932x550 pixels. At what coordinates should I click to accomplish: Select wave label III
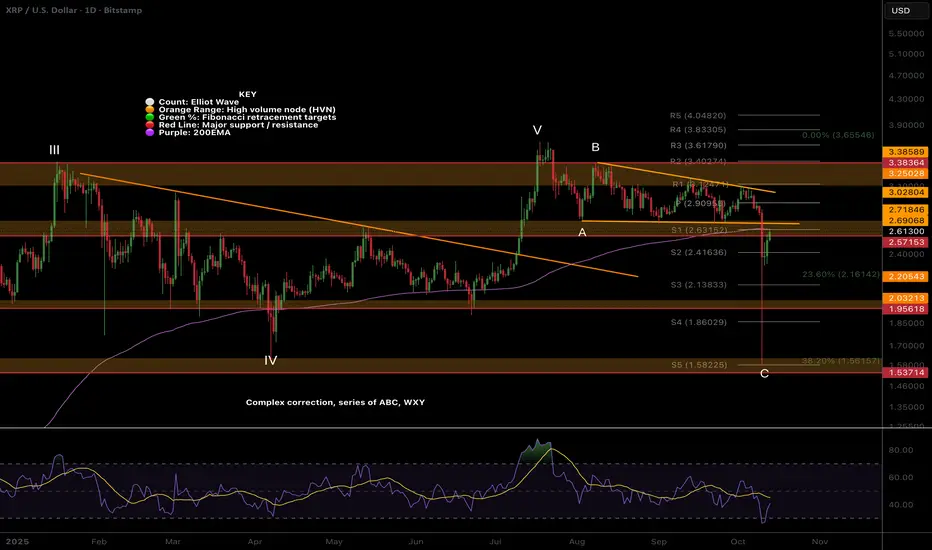(x=54, y=150)
